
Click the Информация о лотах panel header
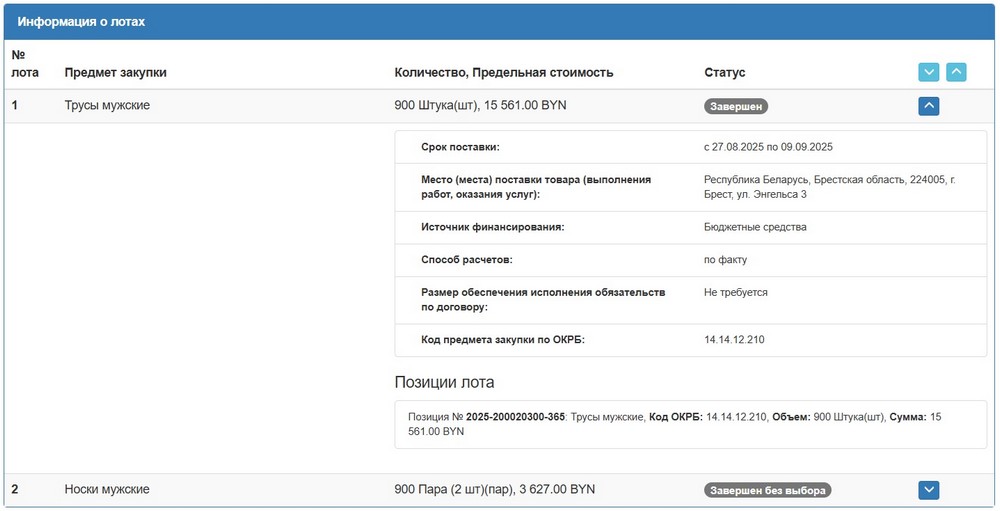click(80, 21)
